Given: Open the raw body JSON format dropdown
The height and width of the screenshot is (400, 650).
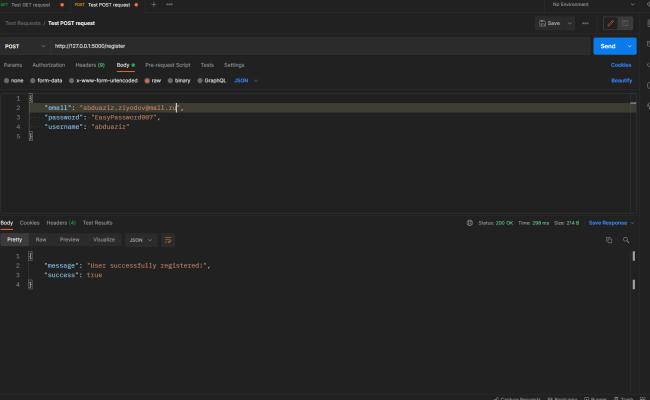Looking at the screenshot, I should [x=246, y=81].
